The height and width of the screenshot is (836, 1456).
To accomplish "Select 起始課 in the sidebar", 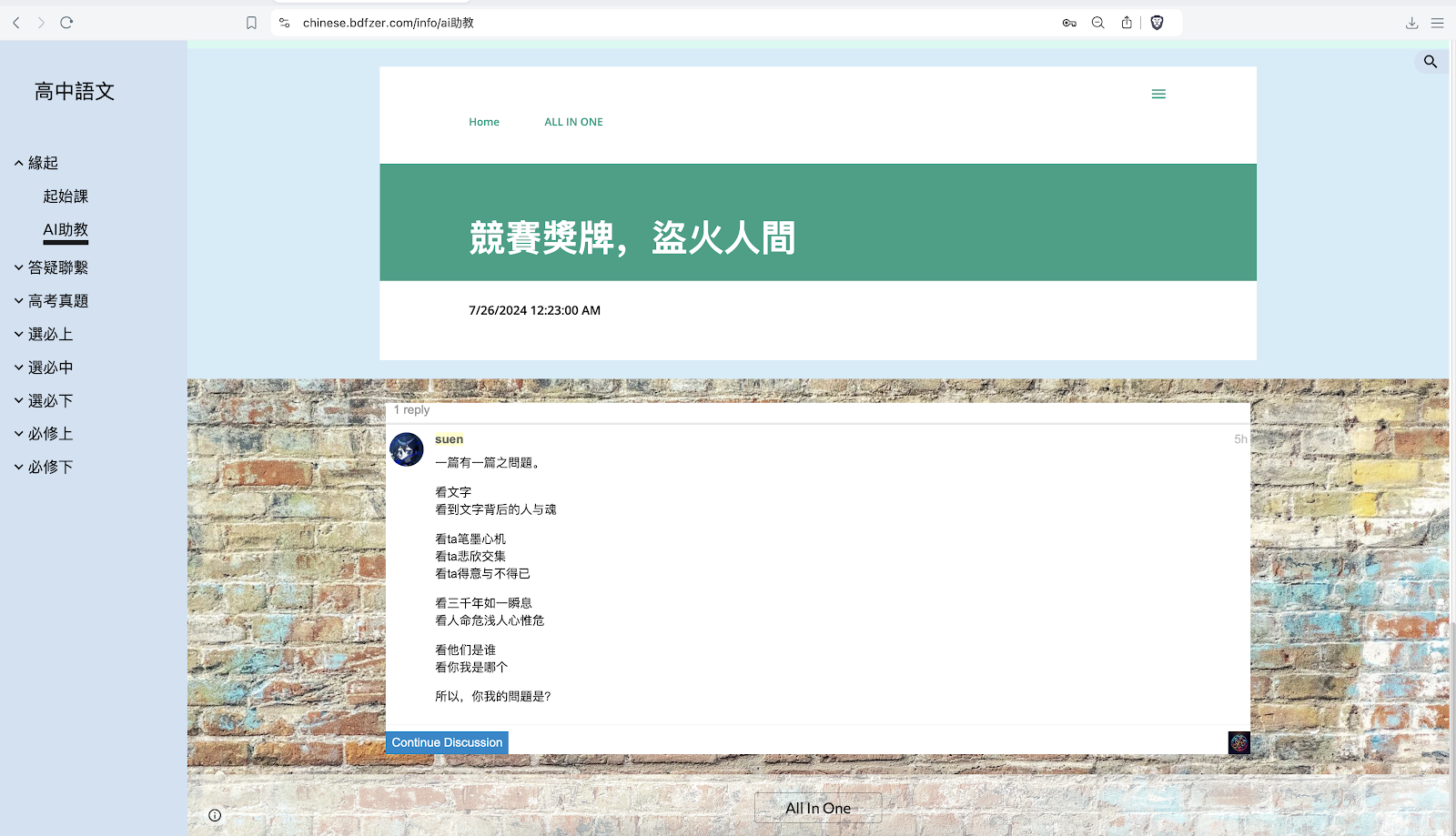I will [x=66, y=196].
